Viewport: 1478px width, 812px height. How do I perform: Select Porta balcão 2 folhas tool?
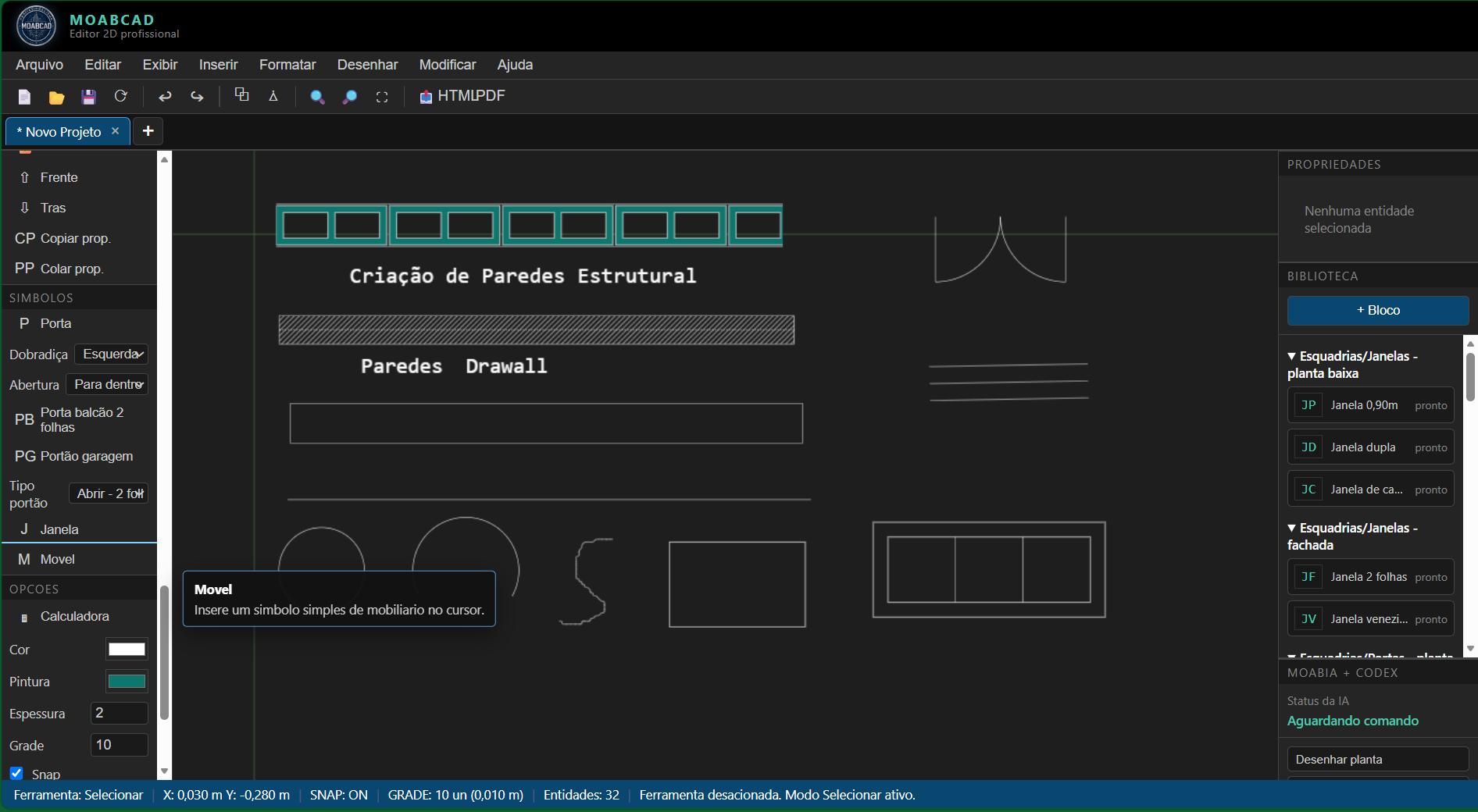click(80, 419)
